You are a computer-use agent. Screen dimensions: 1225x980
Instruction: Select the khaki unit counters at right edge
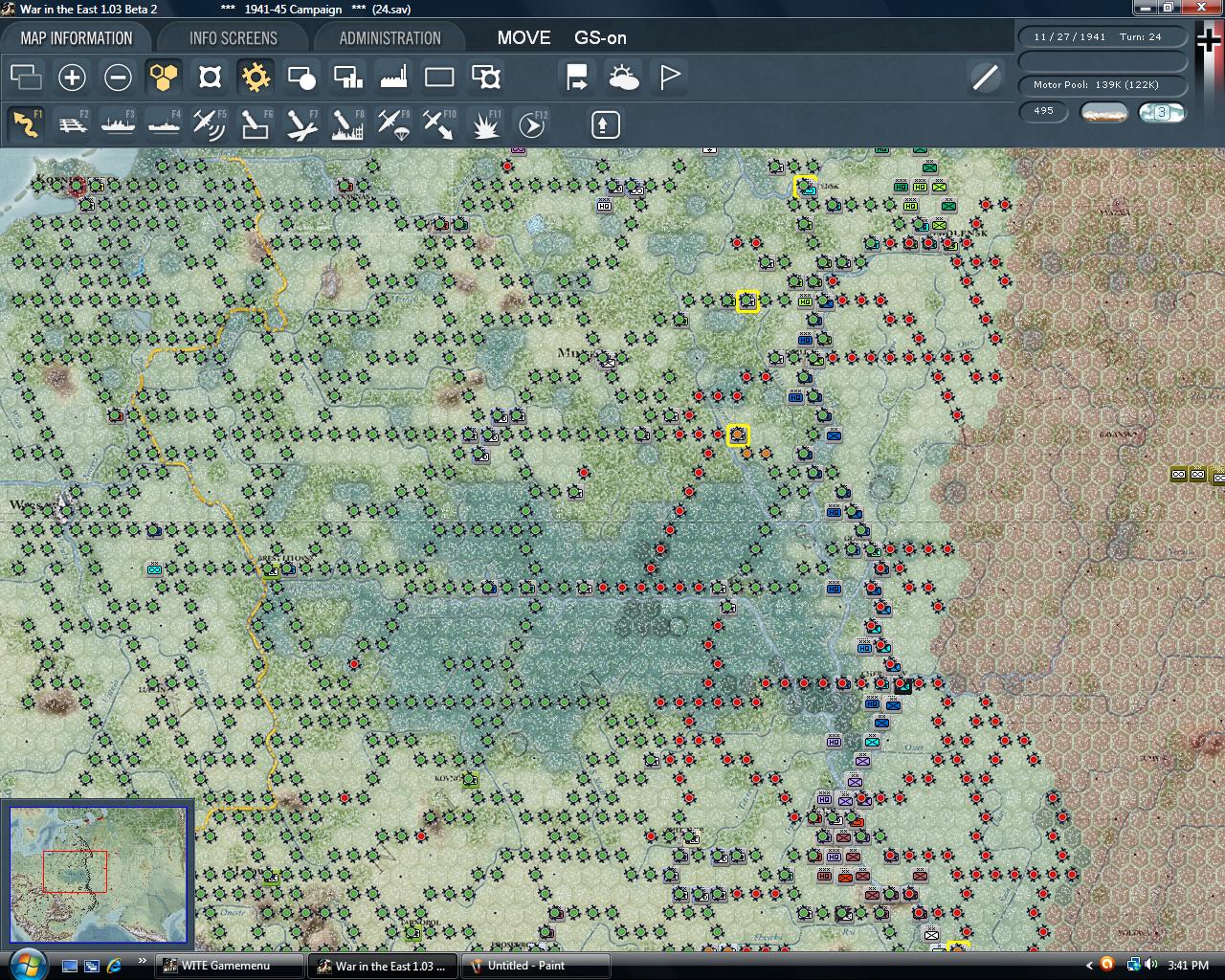[1198, 475]
